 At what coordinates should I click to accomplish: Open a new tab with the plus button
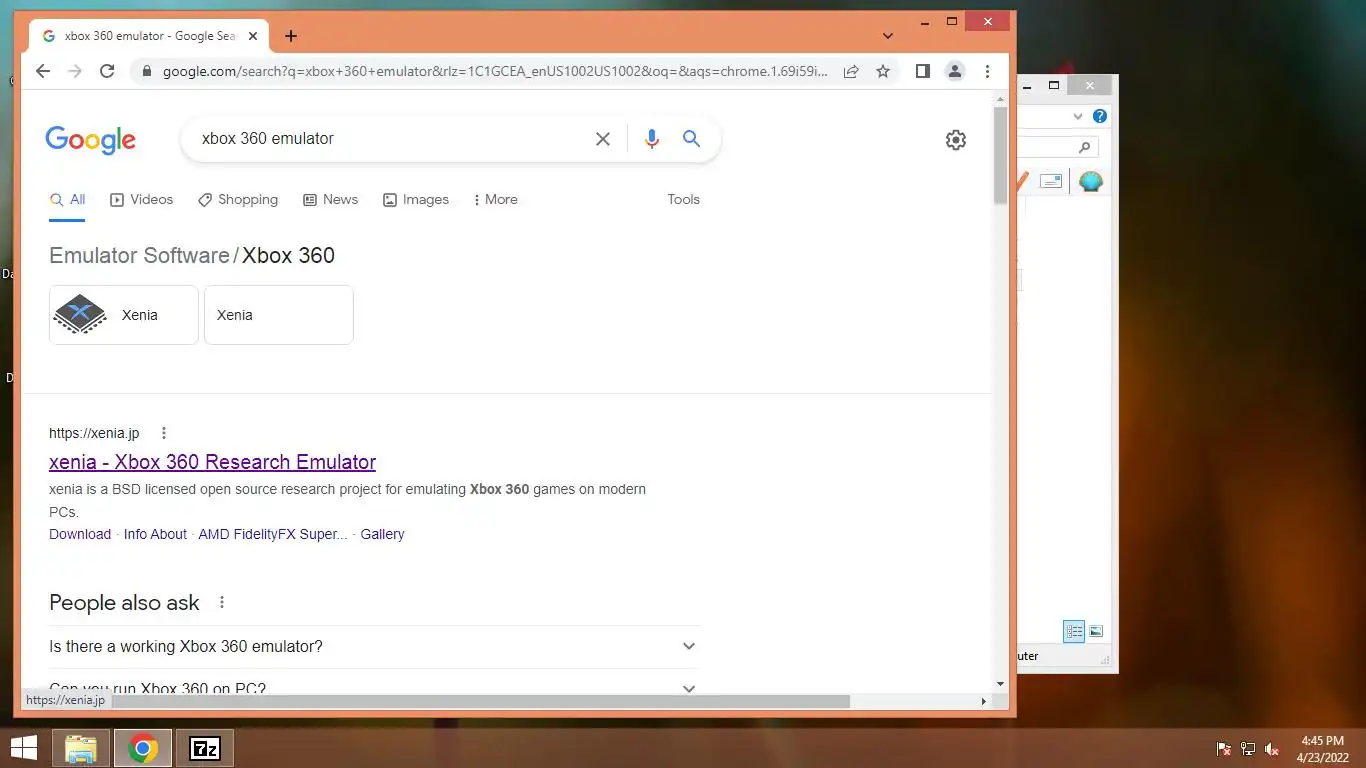(x=291, y=36)
